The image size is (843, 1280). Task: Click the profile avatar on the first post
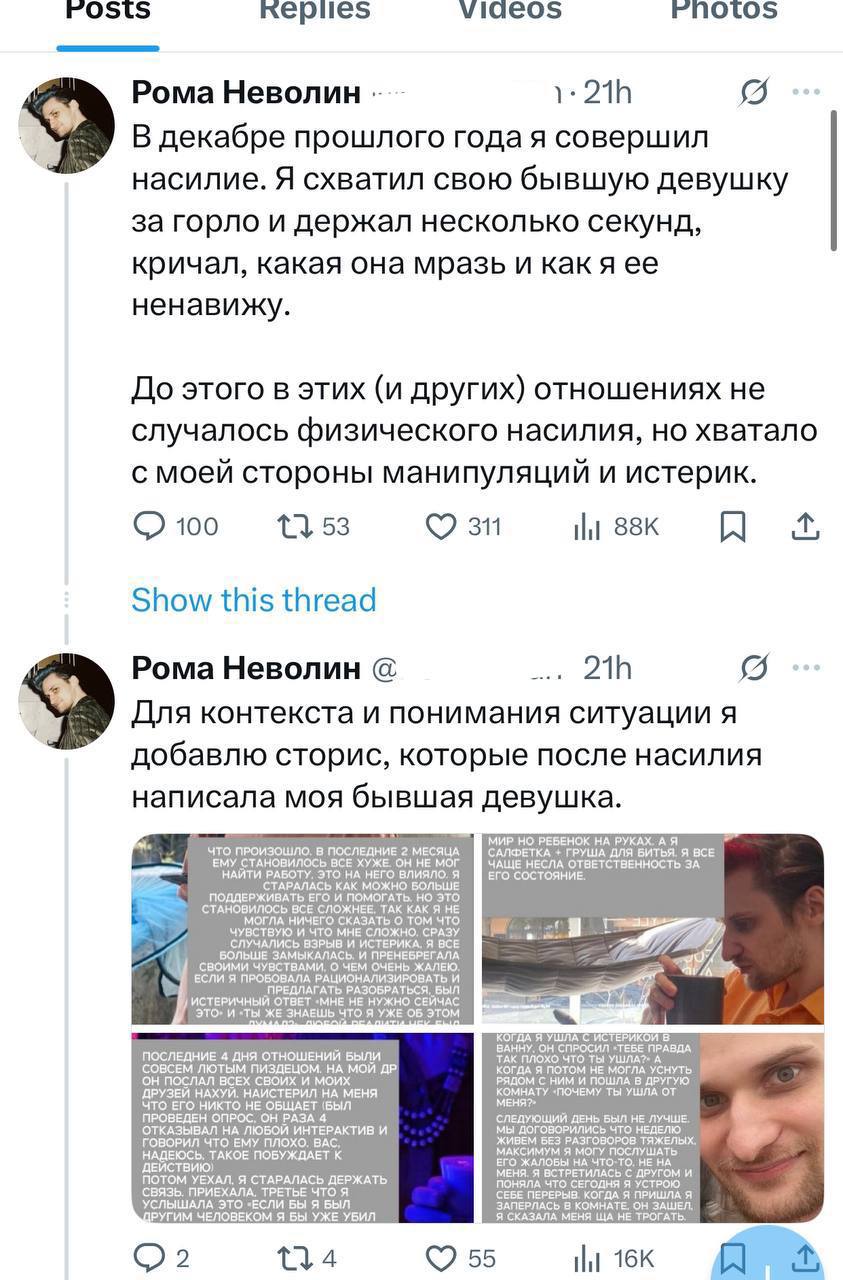pos(66,126)
